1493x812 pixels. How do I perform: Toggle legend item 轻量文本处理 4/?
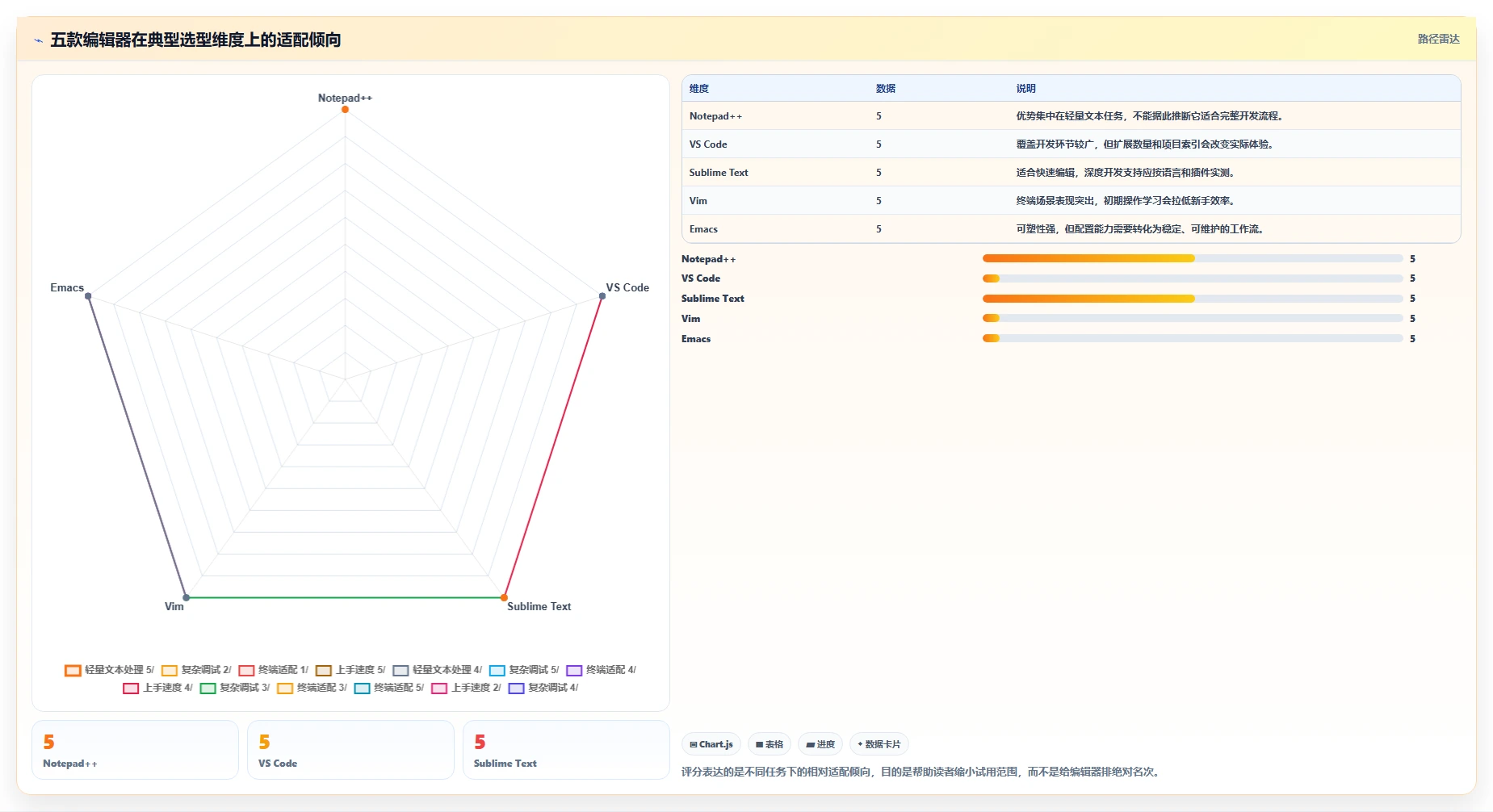[437, 670]
